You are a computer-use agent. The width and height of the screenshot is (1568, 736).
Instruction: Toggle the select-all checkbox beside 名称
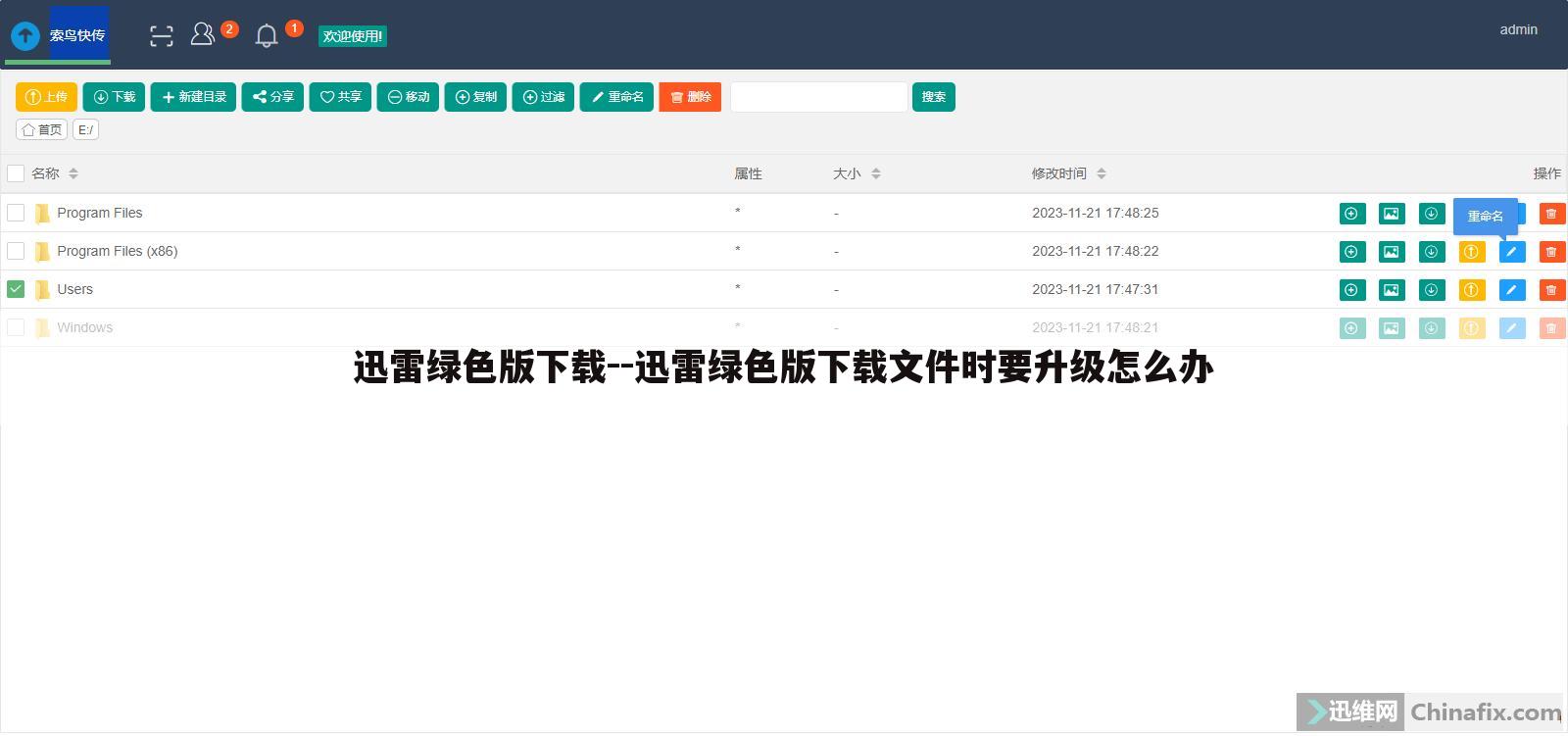[x=16, y=173]
